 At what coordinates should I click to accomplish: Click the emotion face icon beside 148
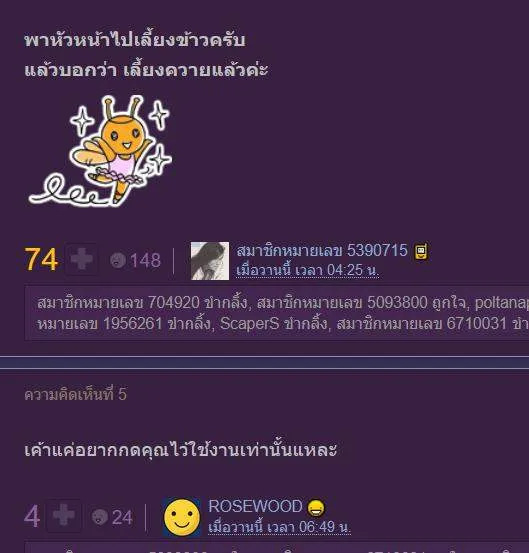coord(117,261)
